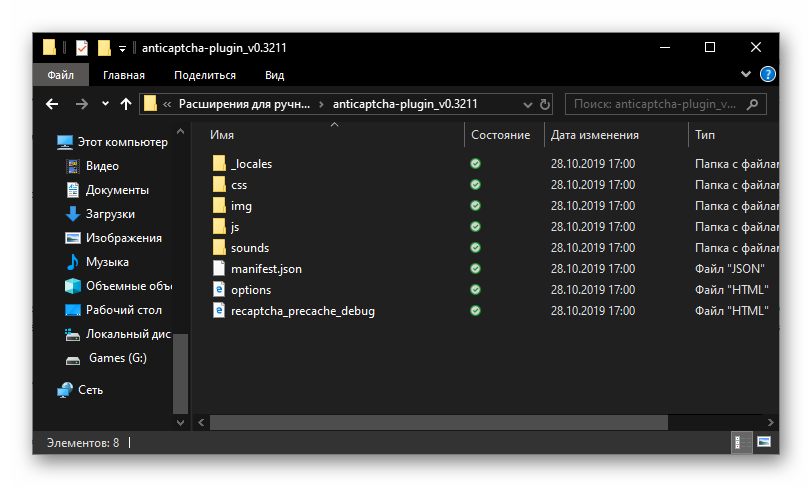This screenshot has width=812, height=487.
Task: Switch to details view icon in status bar
Action: click(742, 441)
